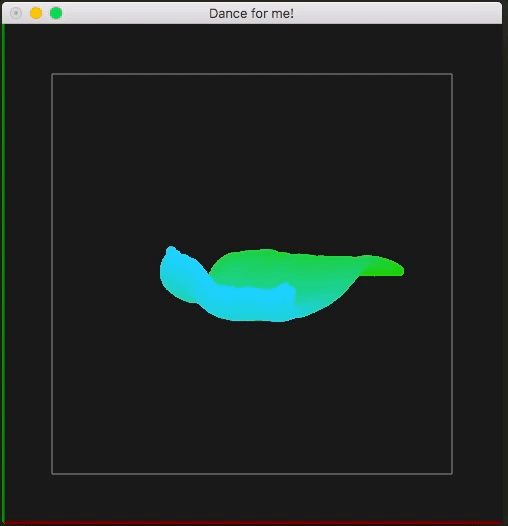The width and height of the screenshot is (508, 526).
Task: Zoom the window with the green button
Action: point(56,13)
